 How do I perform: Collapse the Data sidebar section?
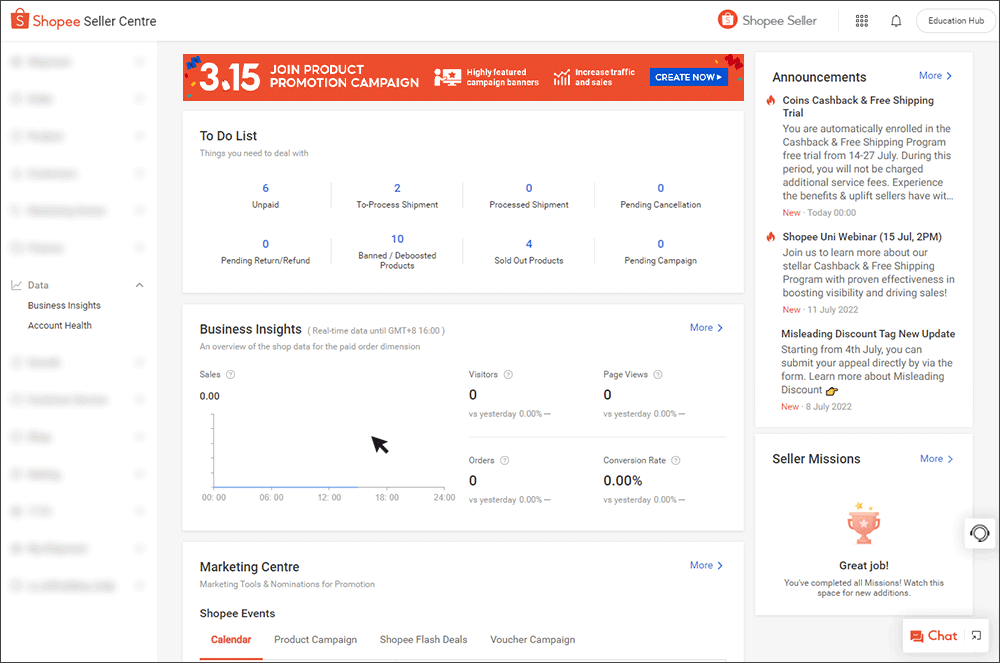point(140,285)
